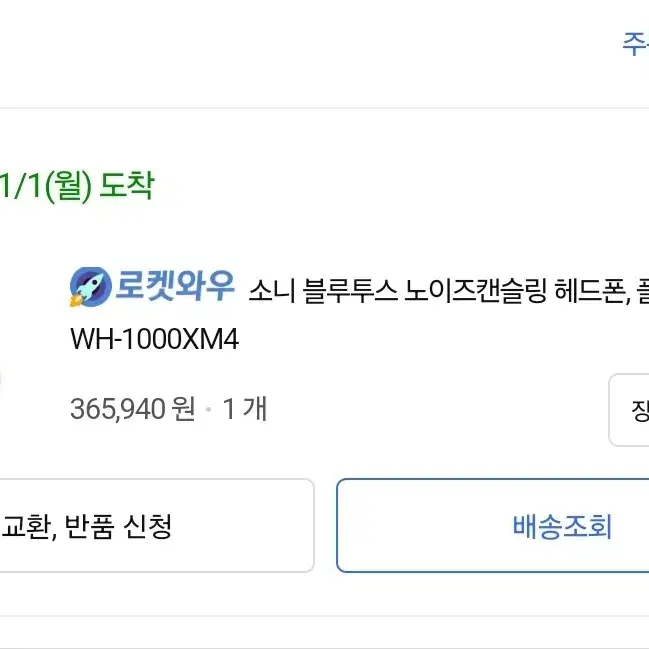Select the 365,940 원 price text
Viewport: 649px width, 649px height.
tap(132, 409)
